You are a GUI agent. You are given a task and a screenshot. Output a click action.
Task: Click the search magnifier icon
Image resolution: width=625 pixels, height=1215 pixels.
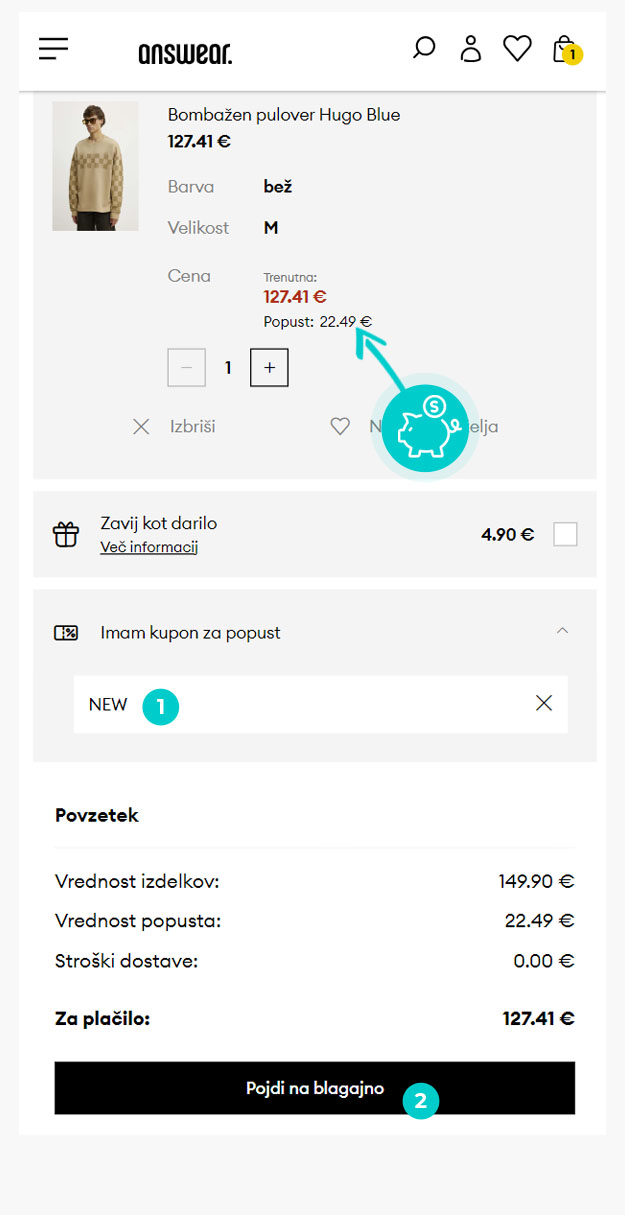tap(424, 48)
